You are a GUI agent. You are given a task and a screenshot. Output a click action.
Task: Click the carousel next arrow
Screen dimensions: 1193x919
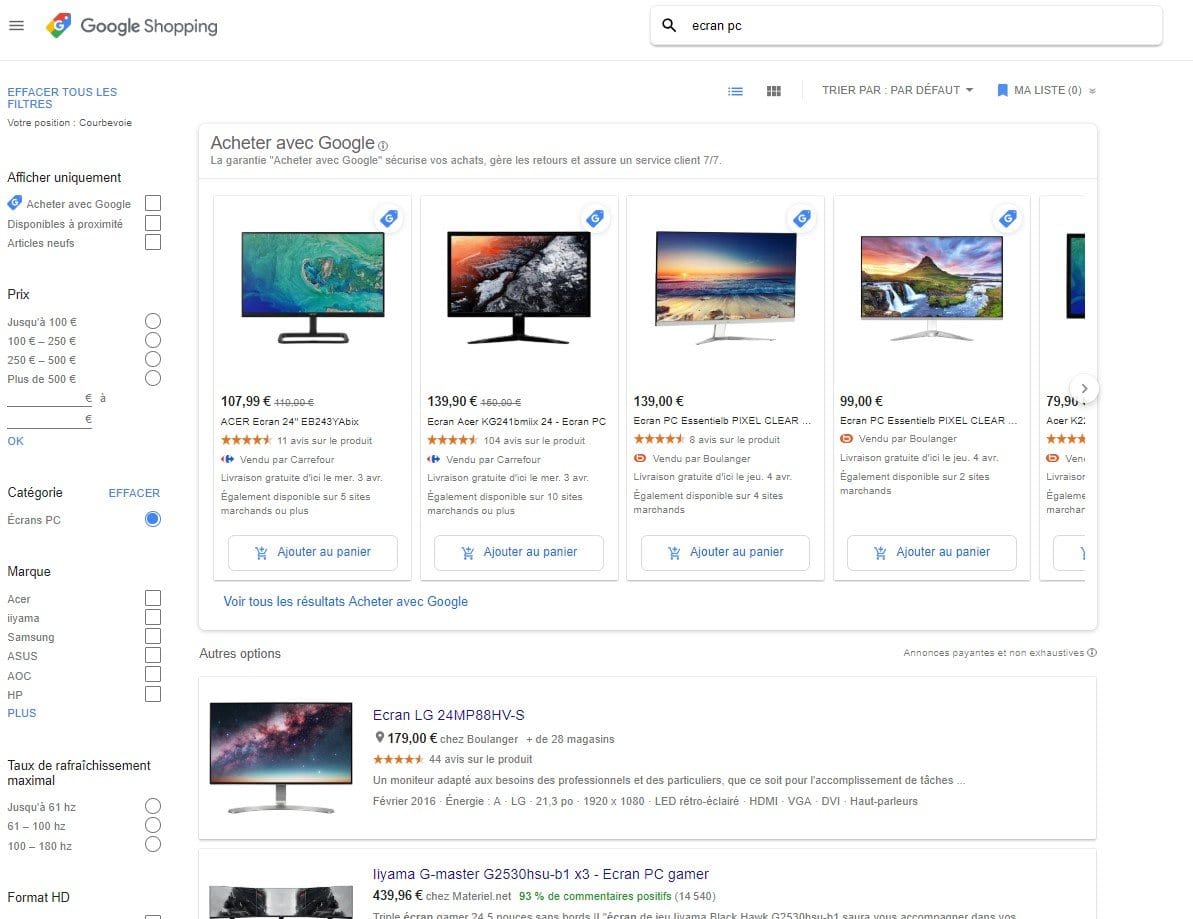1084,389
